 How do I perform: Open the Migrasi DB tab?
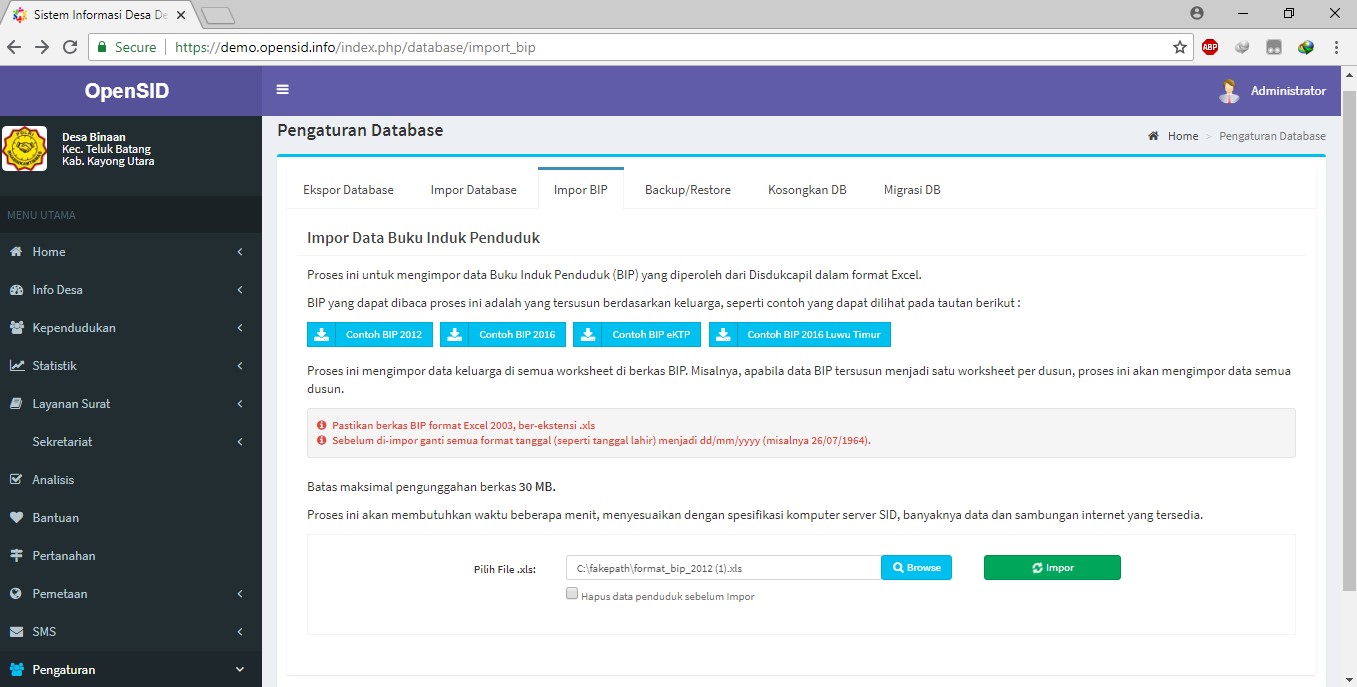tap(912, 190)
